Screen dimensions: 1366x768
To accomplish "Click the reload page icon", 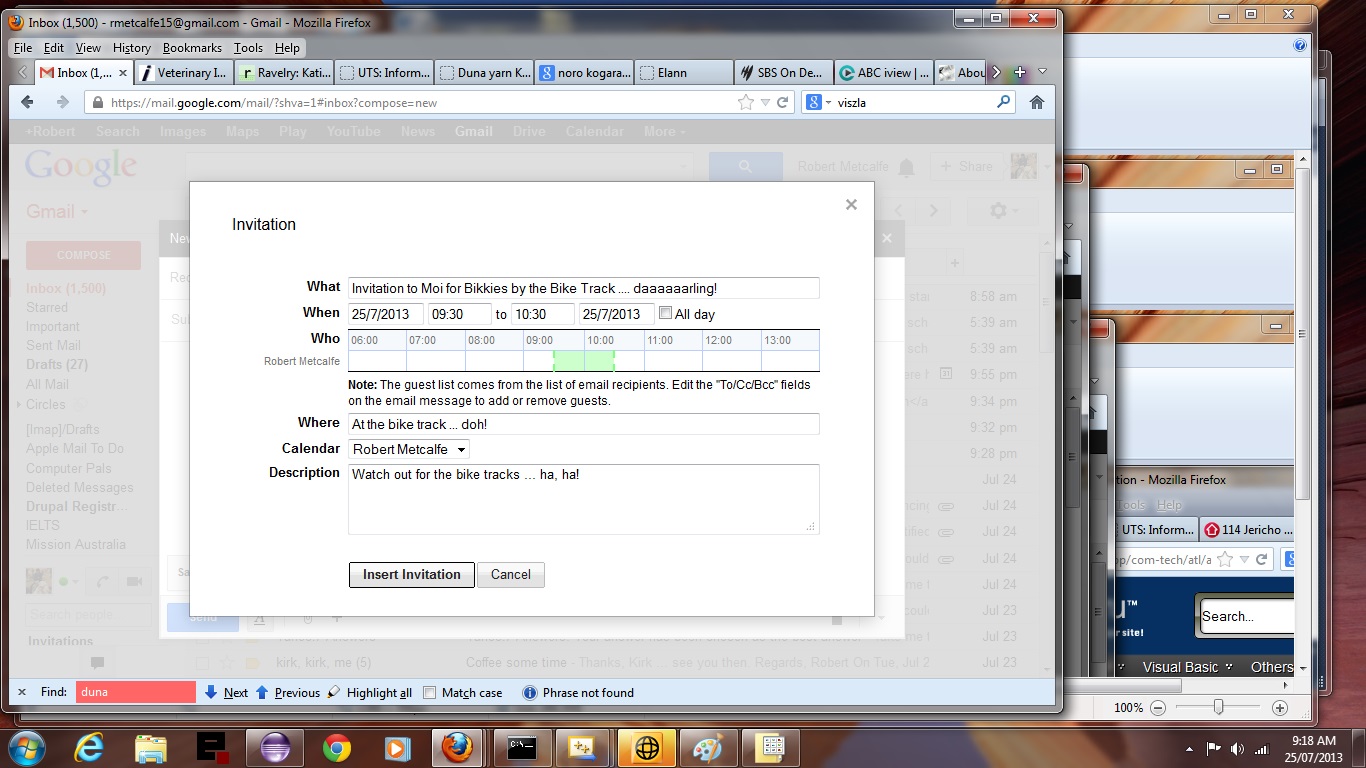I will point(783,102).
